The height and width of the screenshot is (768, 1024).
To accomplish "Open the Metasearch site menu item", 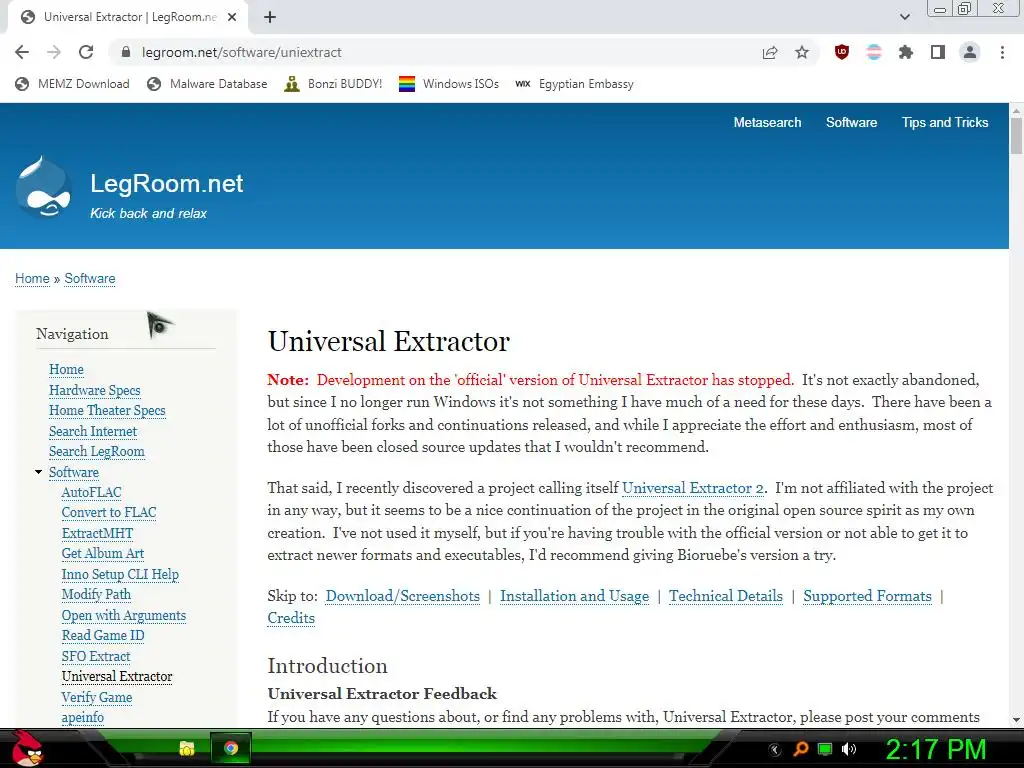I will [x=767, y=122].
